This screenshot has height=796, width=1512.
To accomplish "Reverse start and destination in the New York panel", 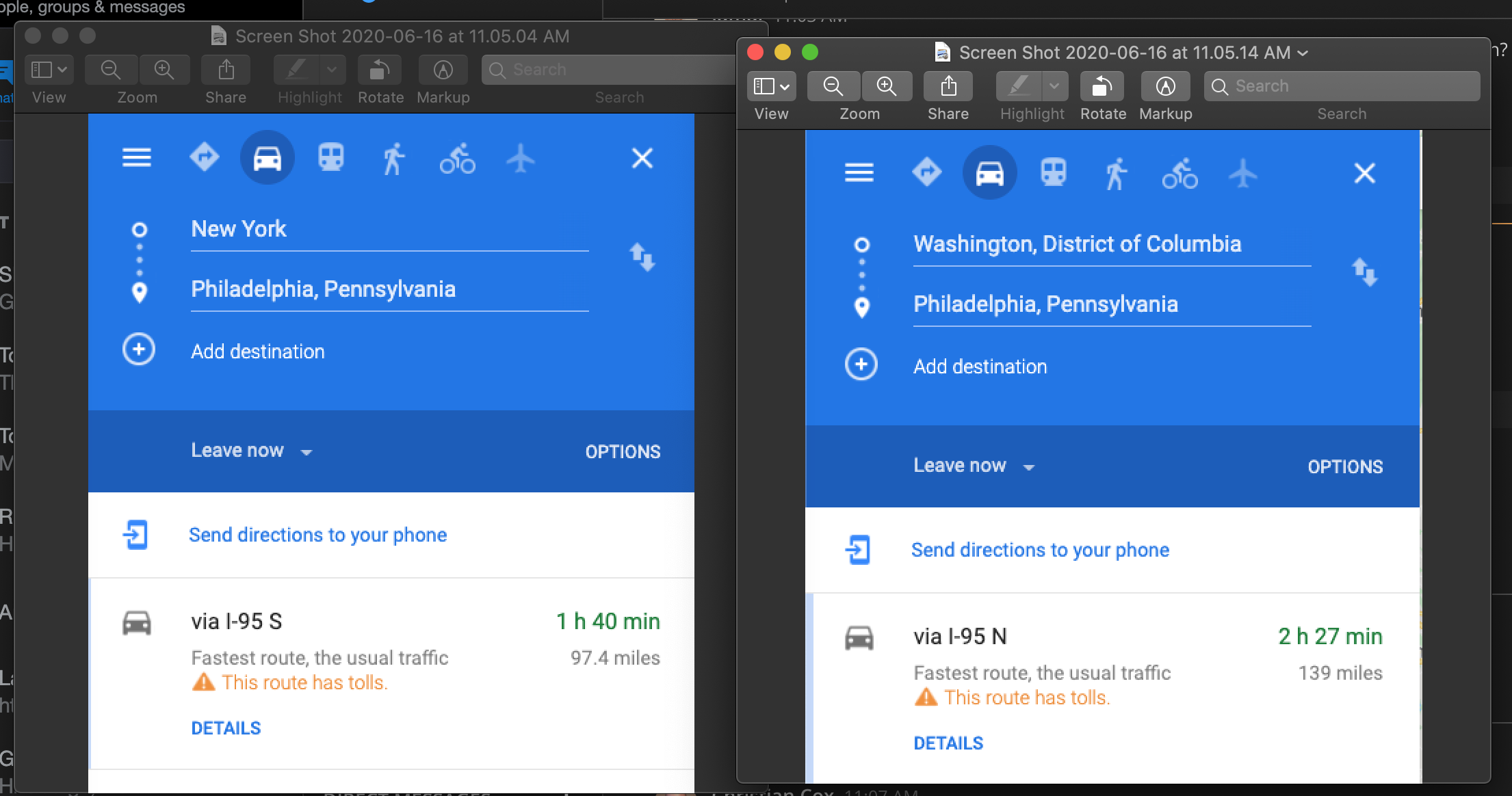I will tap(642, 257).
